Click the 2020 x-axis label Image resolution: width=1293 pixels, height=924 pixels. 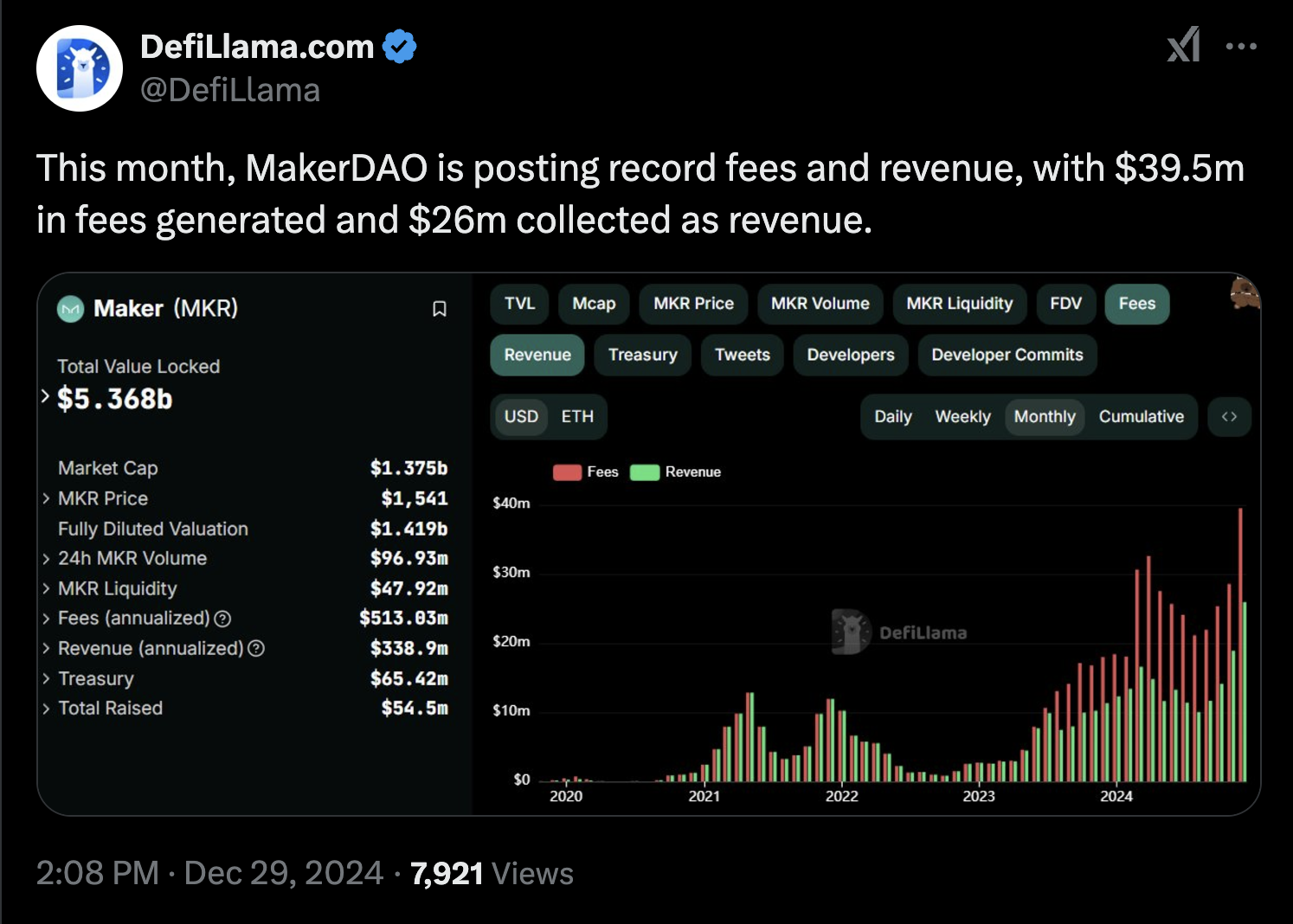(566, 796)
